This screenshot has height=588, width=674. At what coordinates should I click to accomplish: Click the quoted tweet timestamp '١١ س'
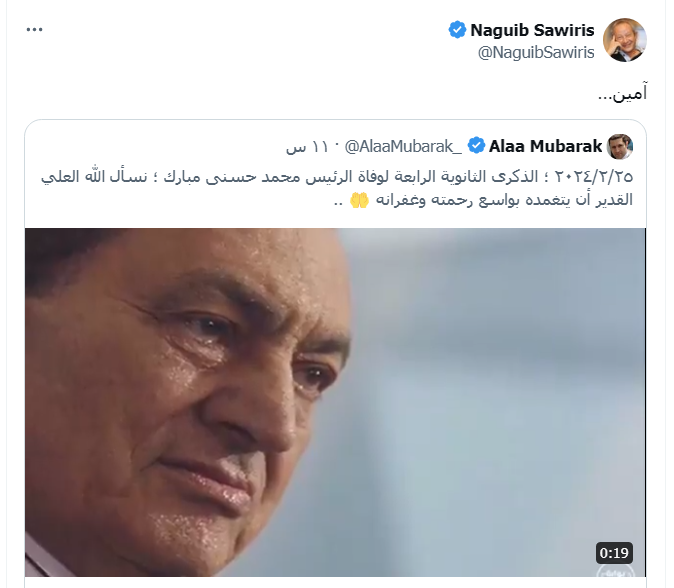coord(310,147)
